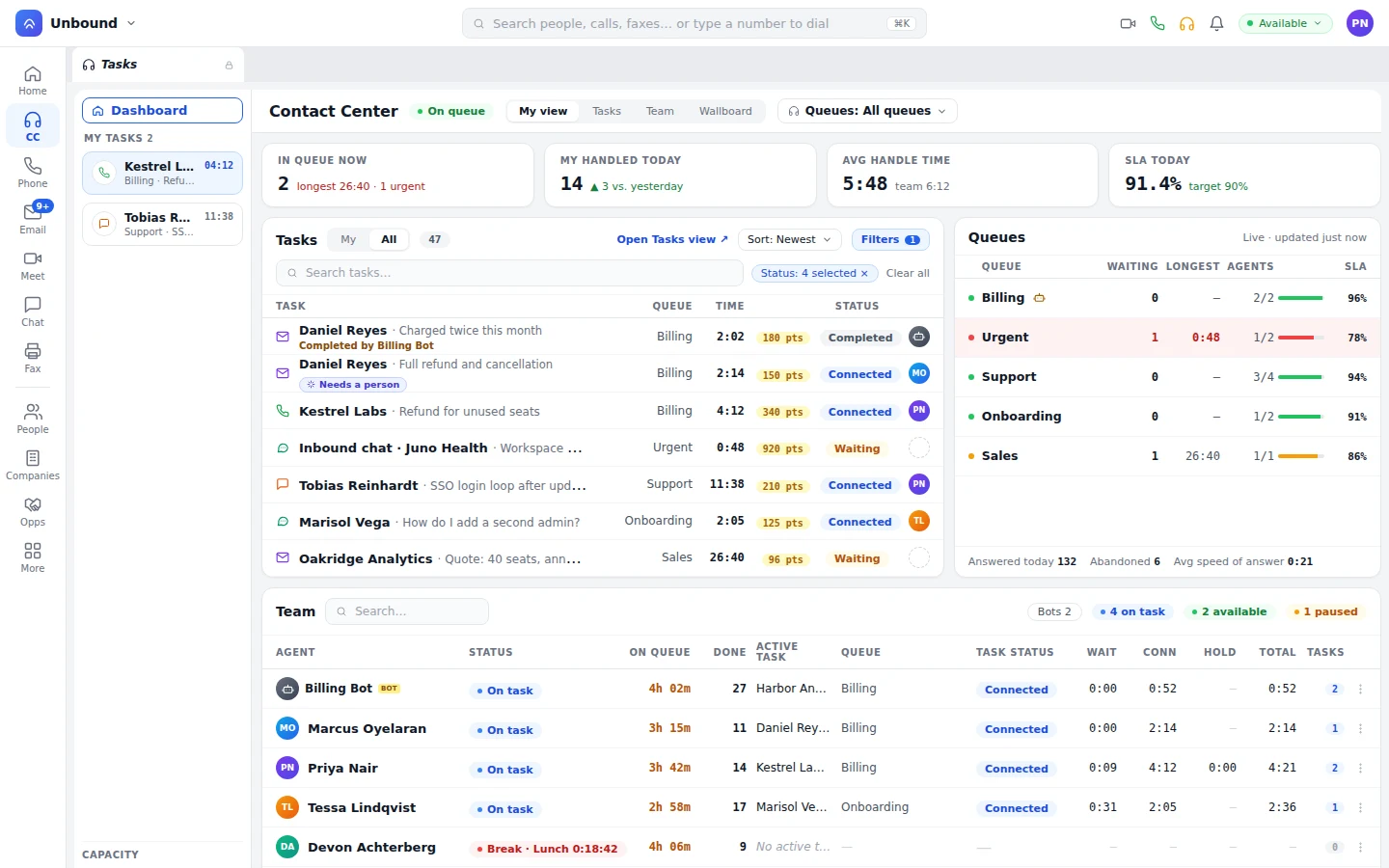The height and width of the screenshot is (868, 1389).
Task: Open the People directory
Action: pyautogui.click(x=33, y=419)
